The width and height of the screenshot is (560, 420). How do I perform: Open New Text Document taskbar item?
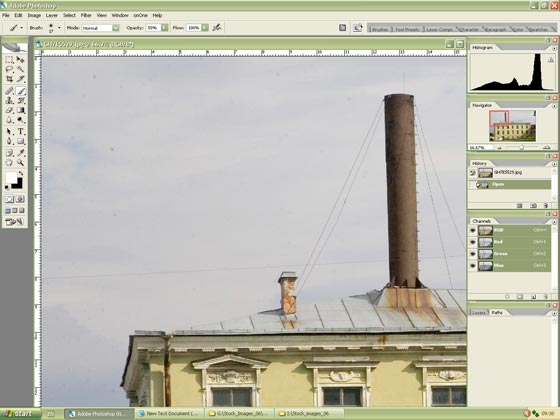coord(170,414)
